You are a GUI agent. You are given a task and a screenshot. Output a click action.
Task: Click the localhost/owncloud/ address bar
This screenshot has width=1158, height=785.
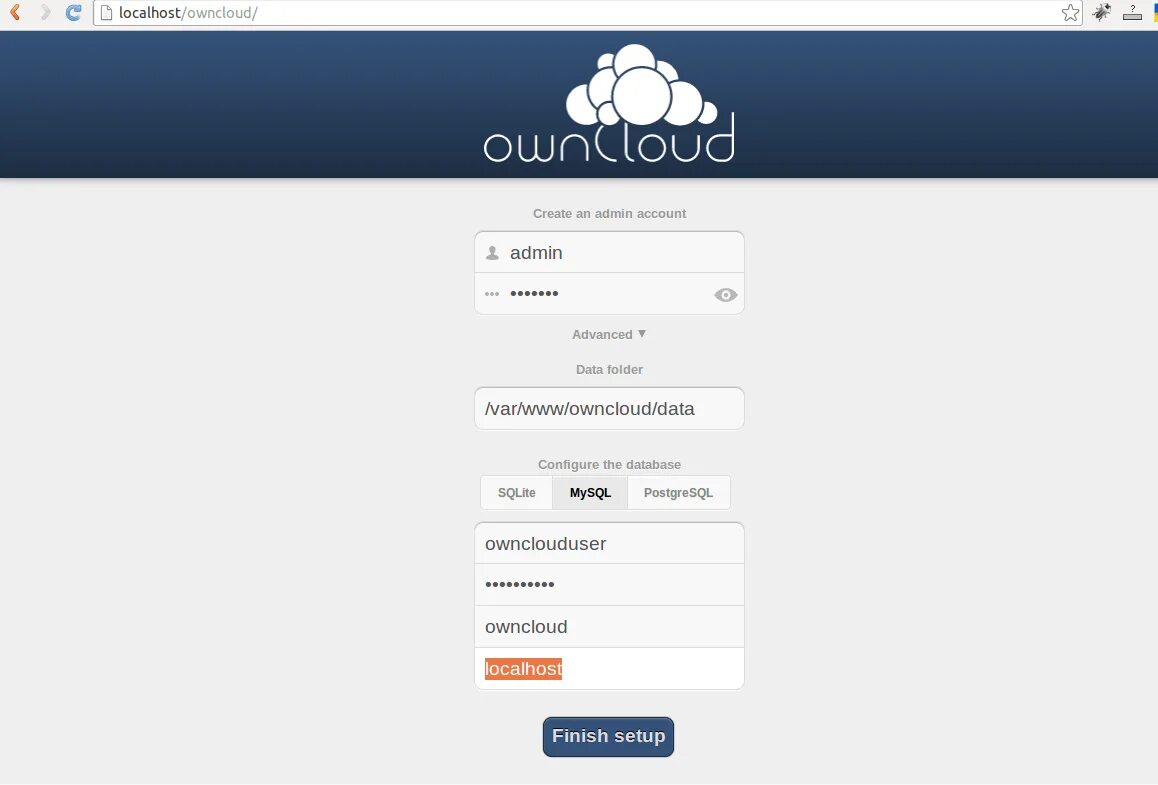point(587,13)
